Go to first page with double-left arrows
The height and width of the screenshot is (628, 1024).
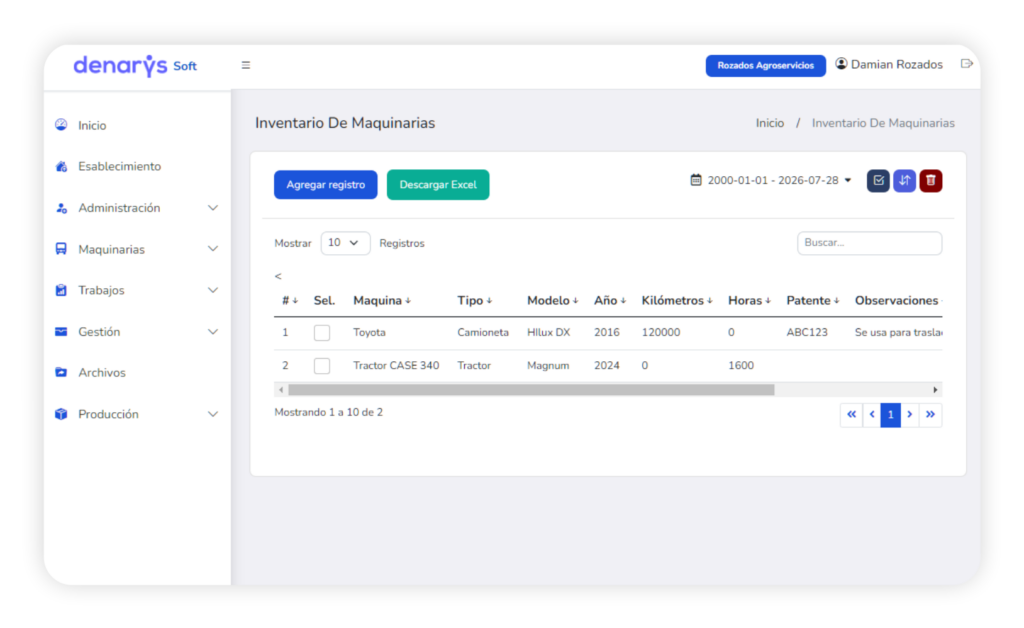[x=851, y=415]
